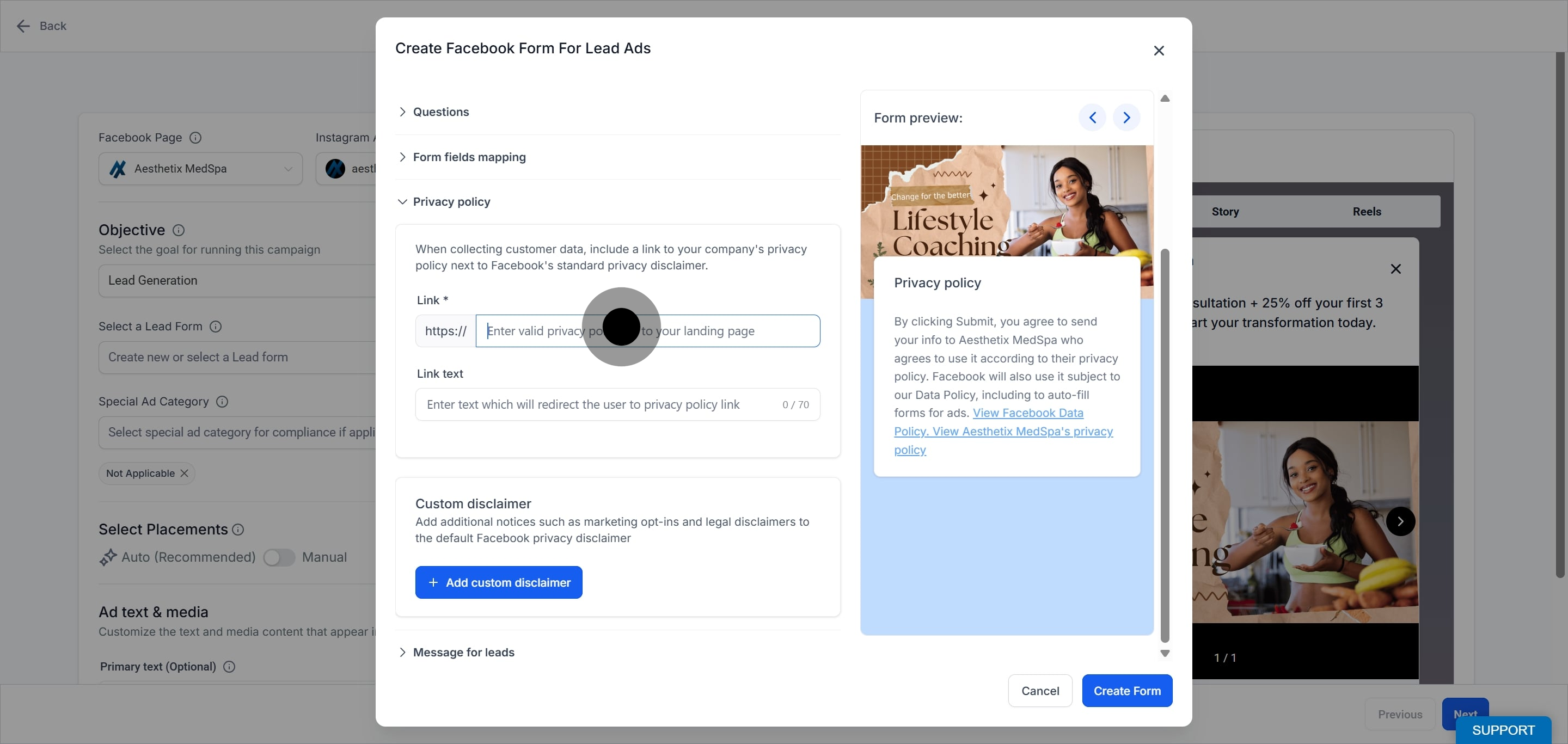Click the Add custom disclaimer button

pos(499,582)
